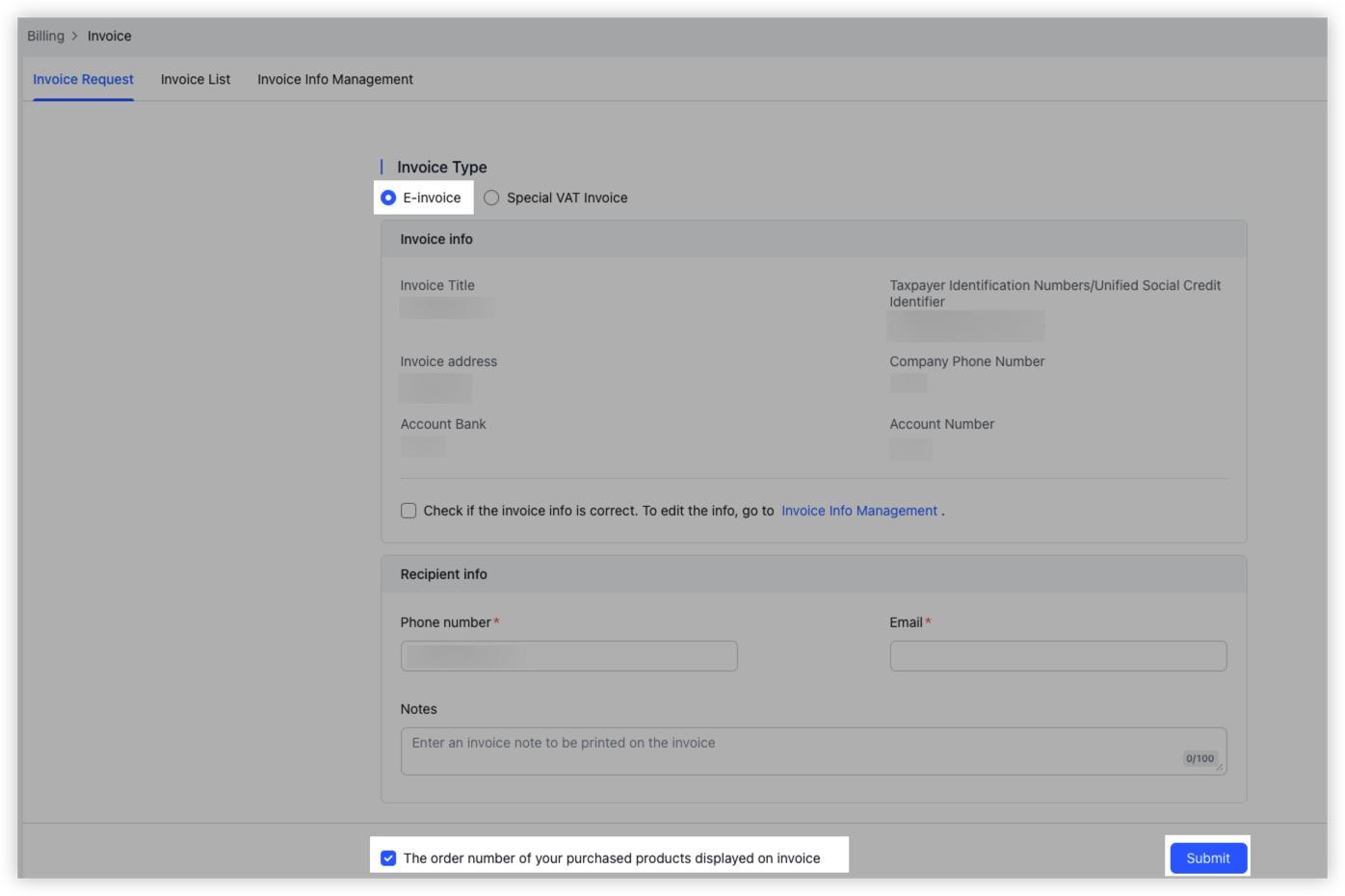The width and height of the screenshot is (1345, 896).
Task: Click the Recipient info section header
Action: [443, 573]
